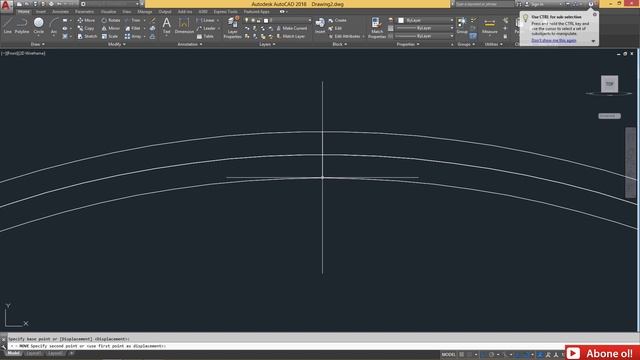Click Edit Attributes
Viewport: 640px width, 360px height.
[344, 36]
